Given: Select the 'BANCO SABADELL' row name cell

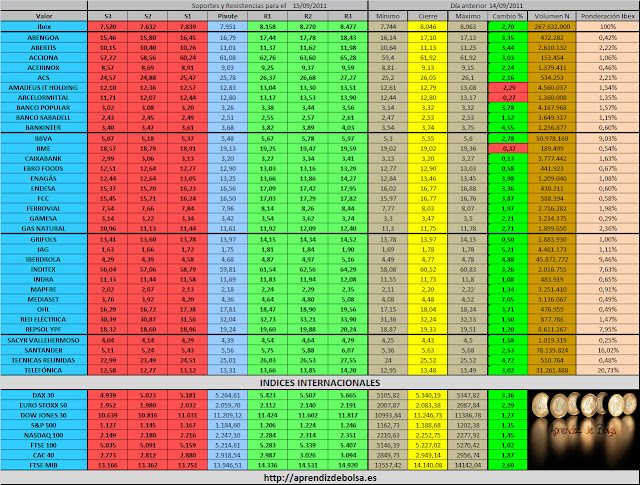Looking at the screenshot, I should tap(44, 118).
